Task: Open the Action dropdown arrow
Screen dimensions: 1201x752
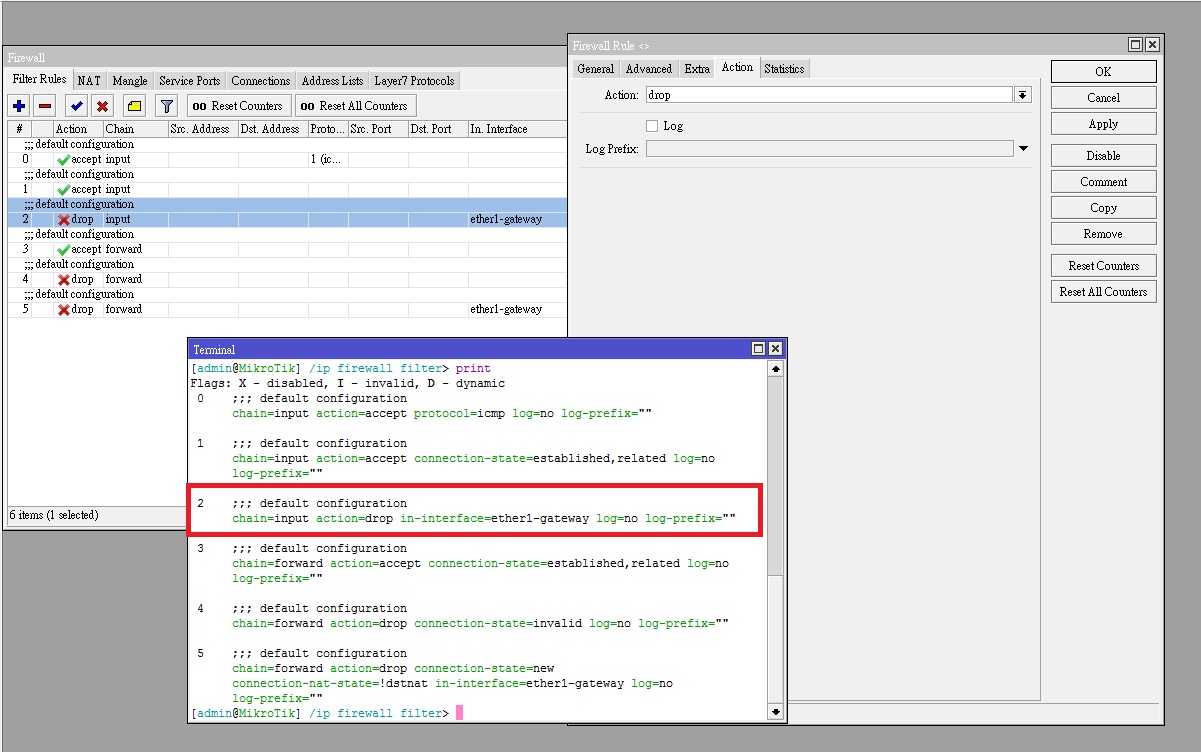Action: tap(1023, 95)
